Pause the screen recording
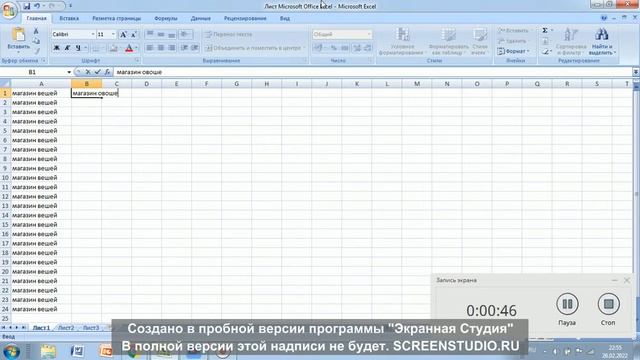Viewport: 640px width, 360px height. [x=567, y=304]
